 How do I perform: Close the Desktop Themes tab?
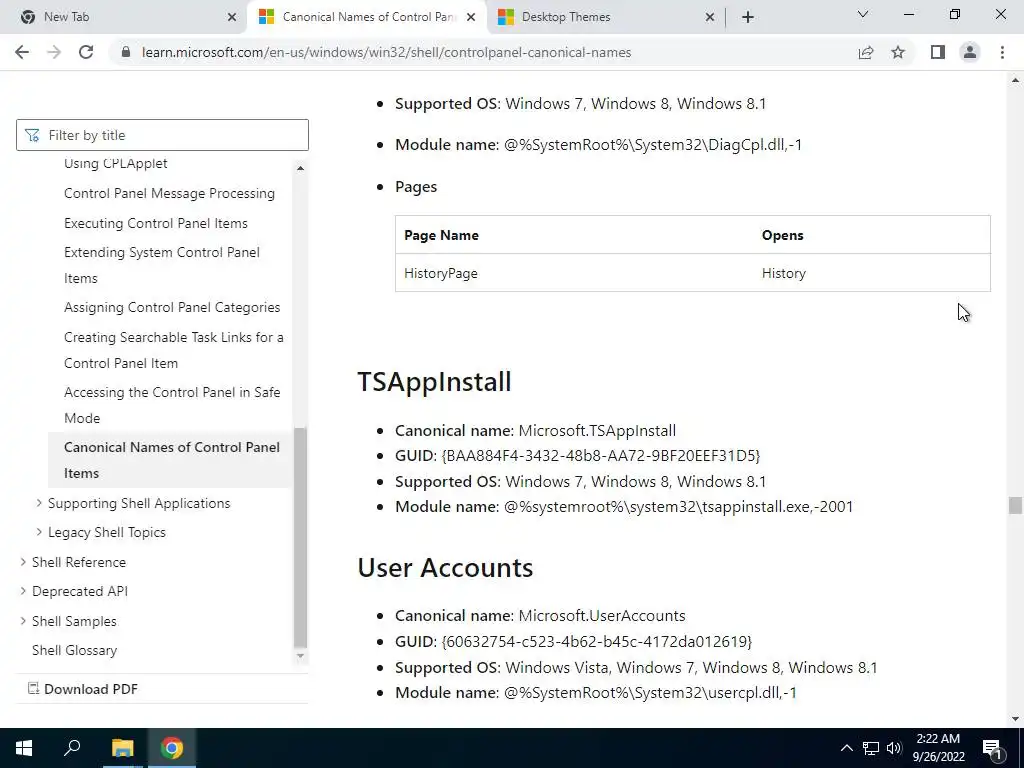[710, 18]
